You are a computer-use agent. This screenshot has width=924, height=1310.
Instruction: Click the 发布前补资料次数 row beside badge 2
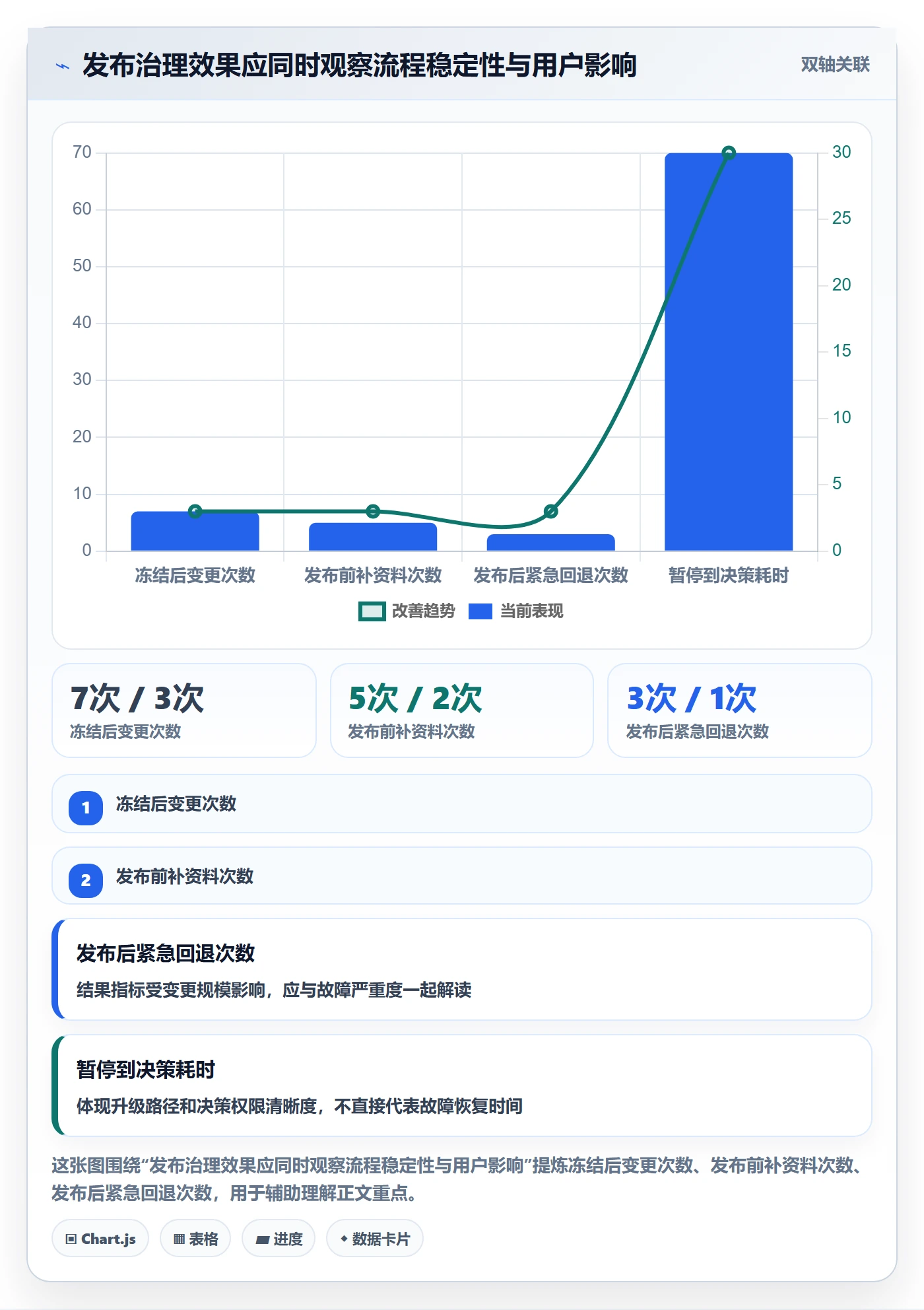462,876
